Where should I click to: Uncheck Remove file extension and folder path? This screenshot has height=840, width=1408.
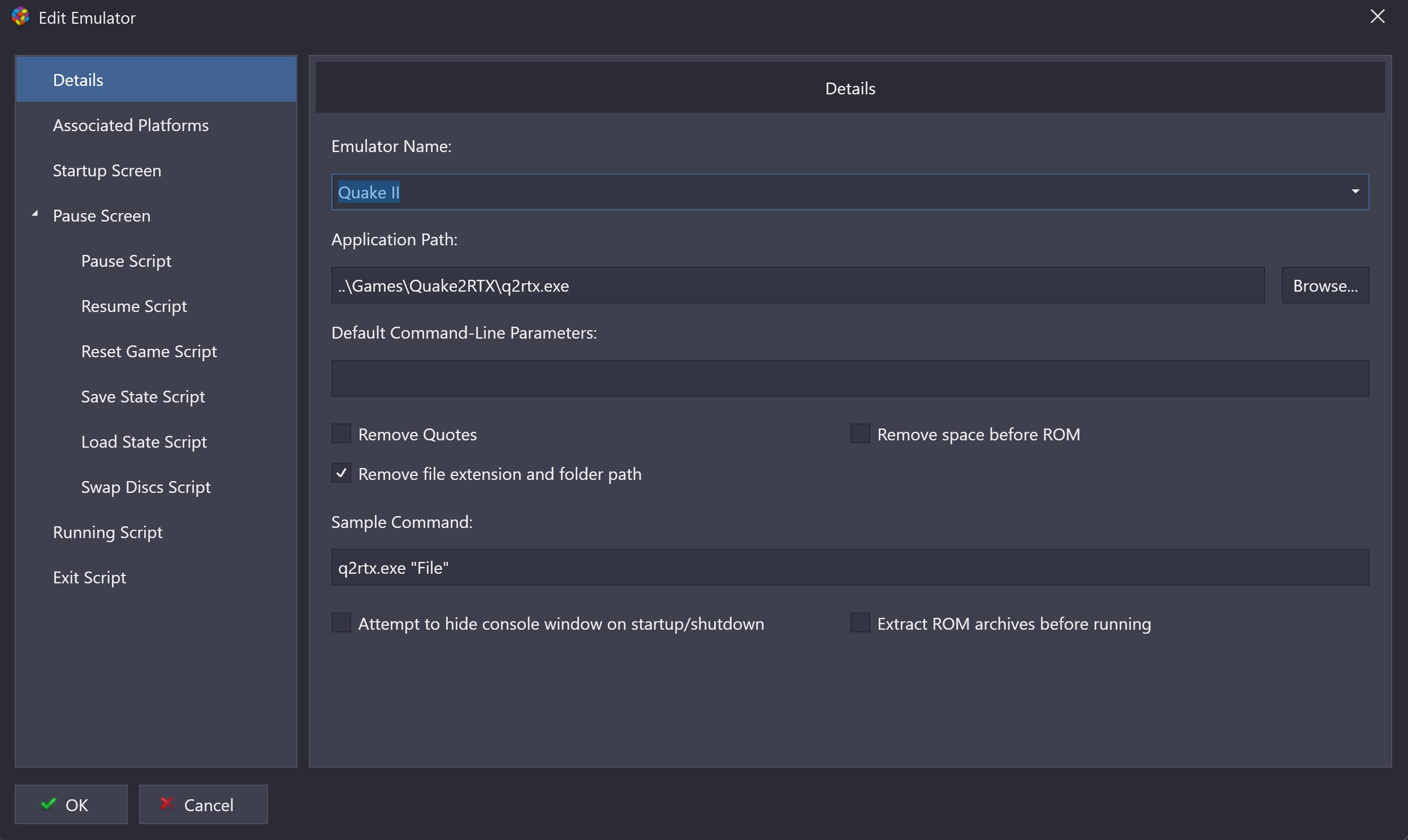pyautogui.click(x=341, y=474)
